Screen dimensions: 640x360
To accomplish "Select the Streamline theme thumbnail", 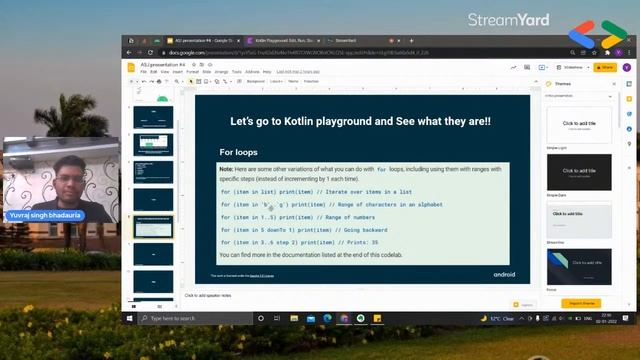I will [x=579, y=220].
